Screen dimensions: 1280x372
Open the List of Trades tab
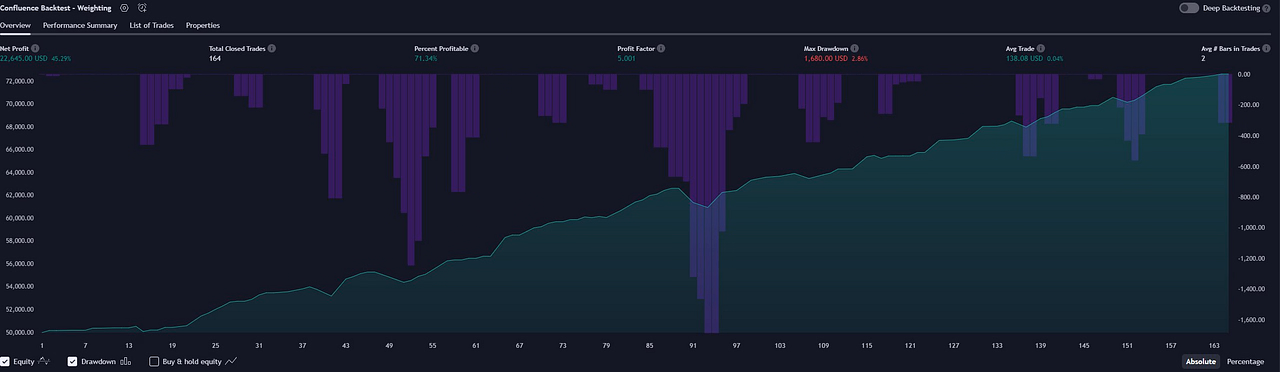(151, 25)
